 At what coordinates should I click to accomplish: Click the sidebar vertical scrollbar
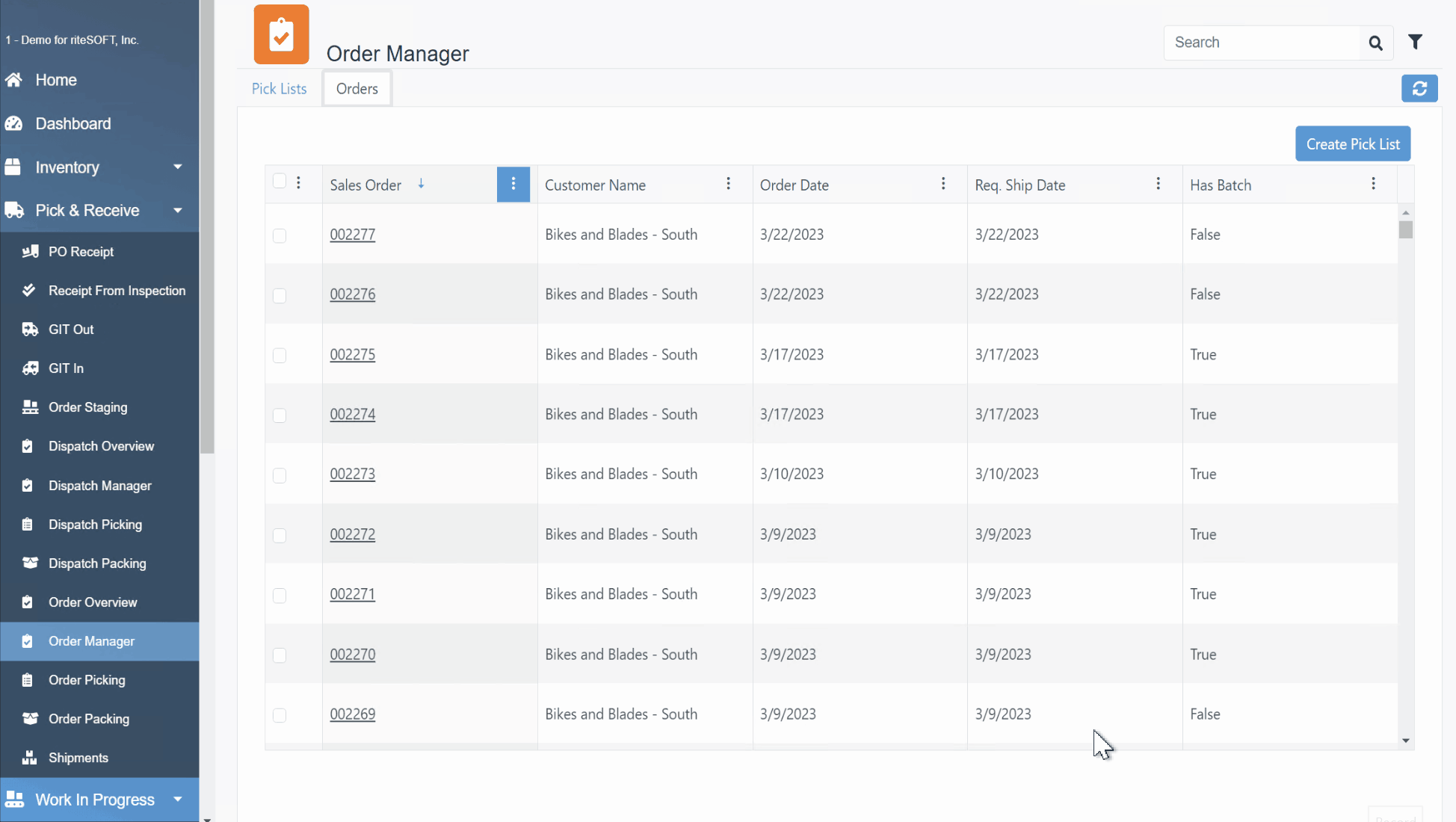pos(207,226)
